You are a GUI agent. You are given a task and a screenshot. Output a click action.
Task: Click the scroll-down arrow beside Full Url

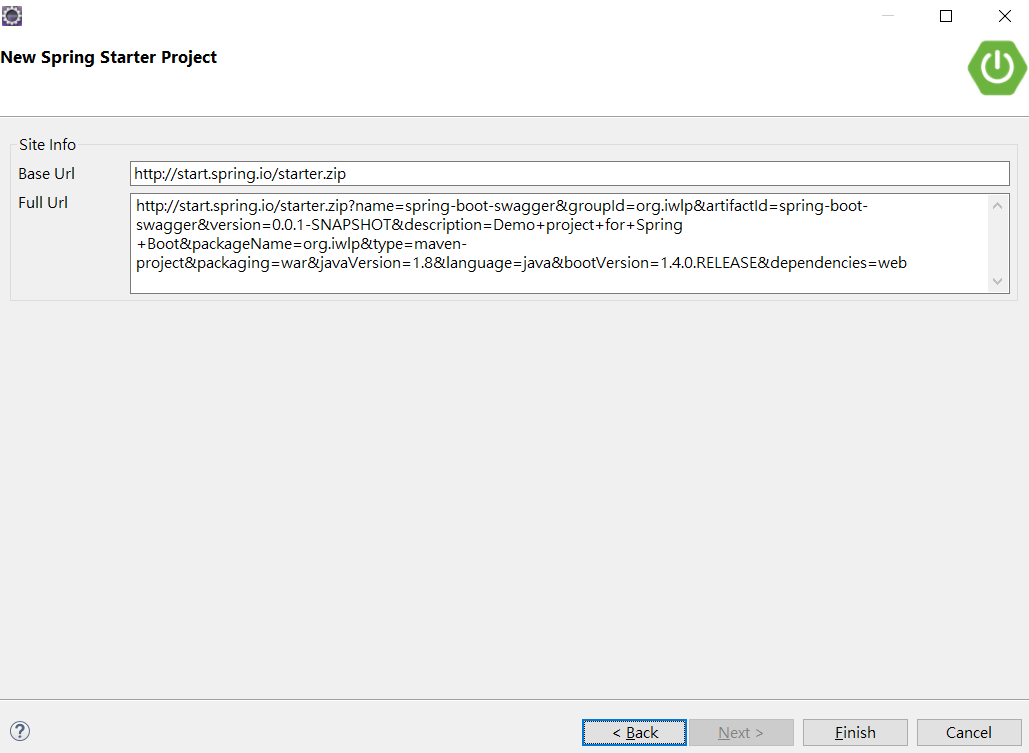[x=997, y=282]
